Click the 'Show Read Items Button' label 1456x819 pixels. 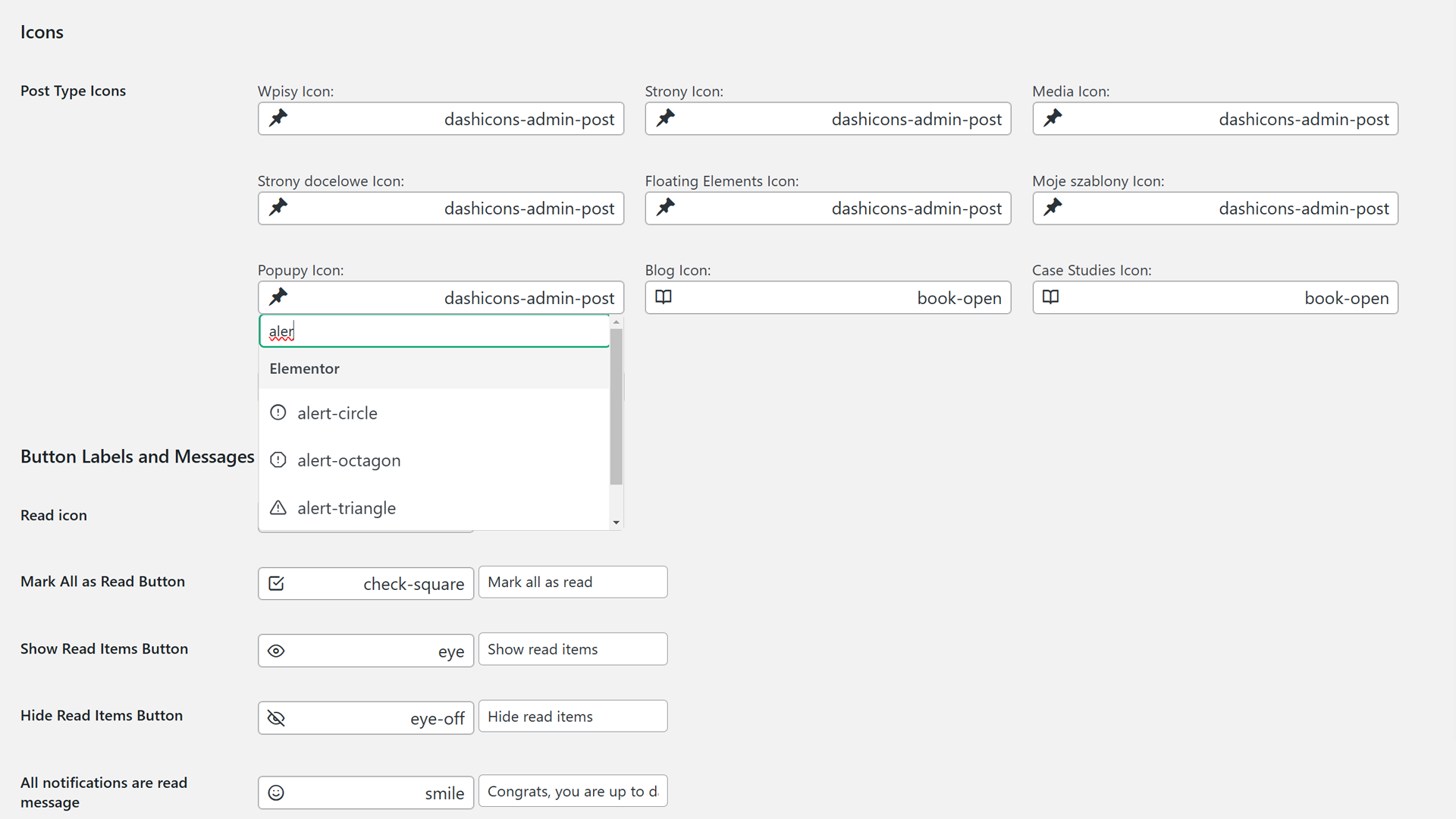[x=104, y=649]
